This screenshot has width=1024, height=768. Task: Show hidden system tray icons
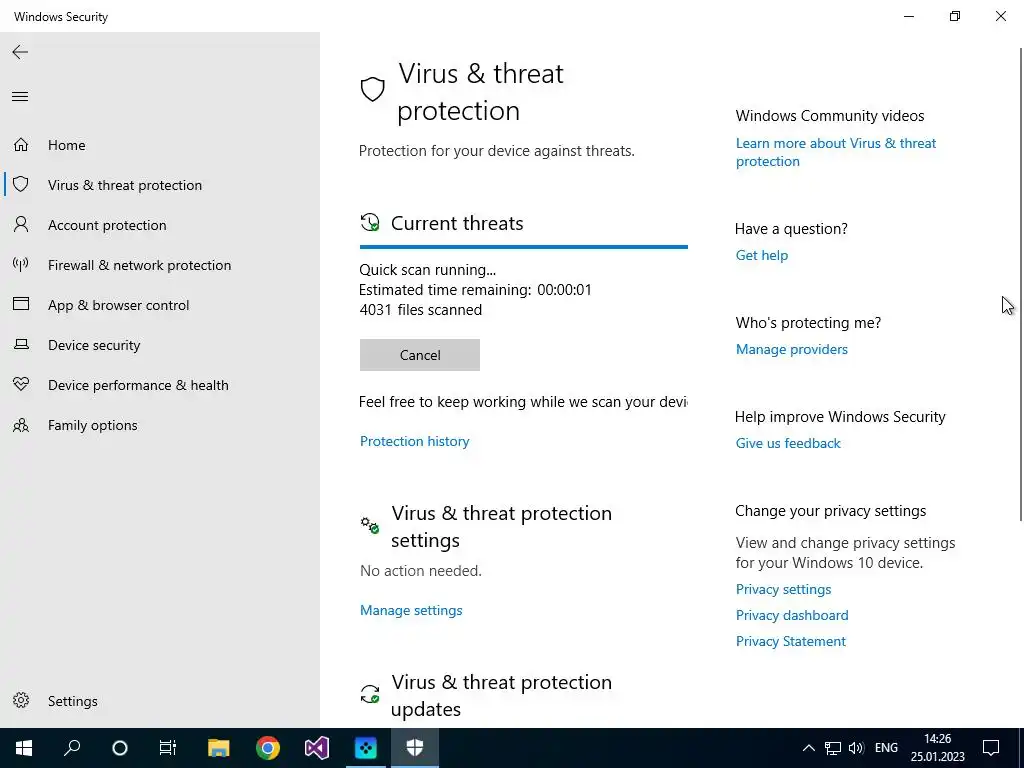pyautogui.click(x=808, y=748)
